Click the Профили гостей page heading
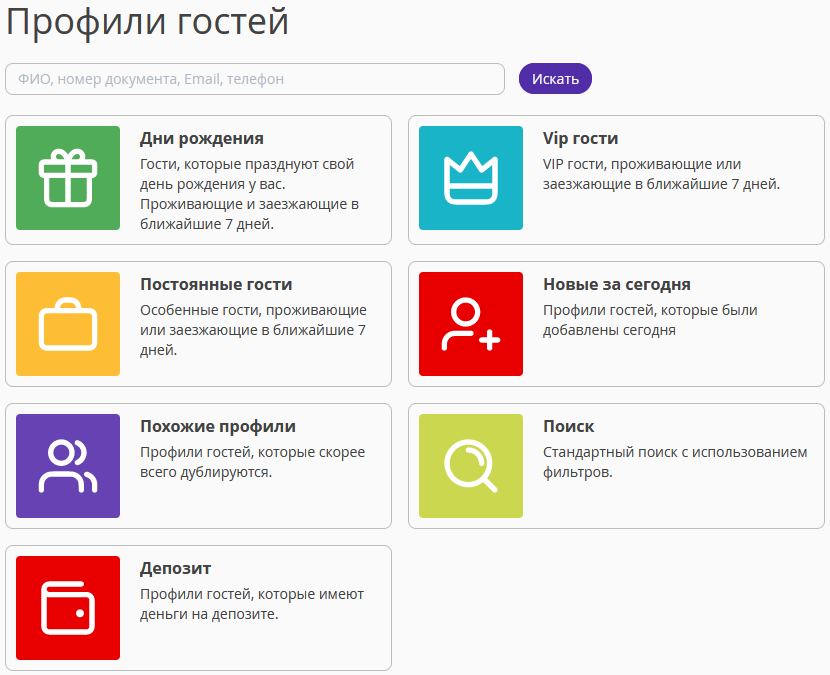This screenshot has height=675, width=830. coord(147,22)
